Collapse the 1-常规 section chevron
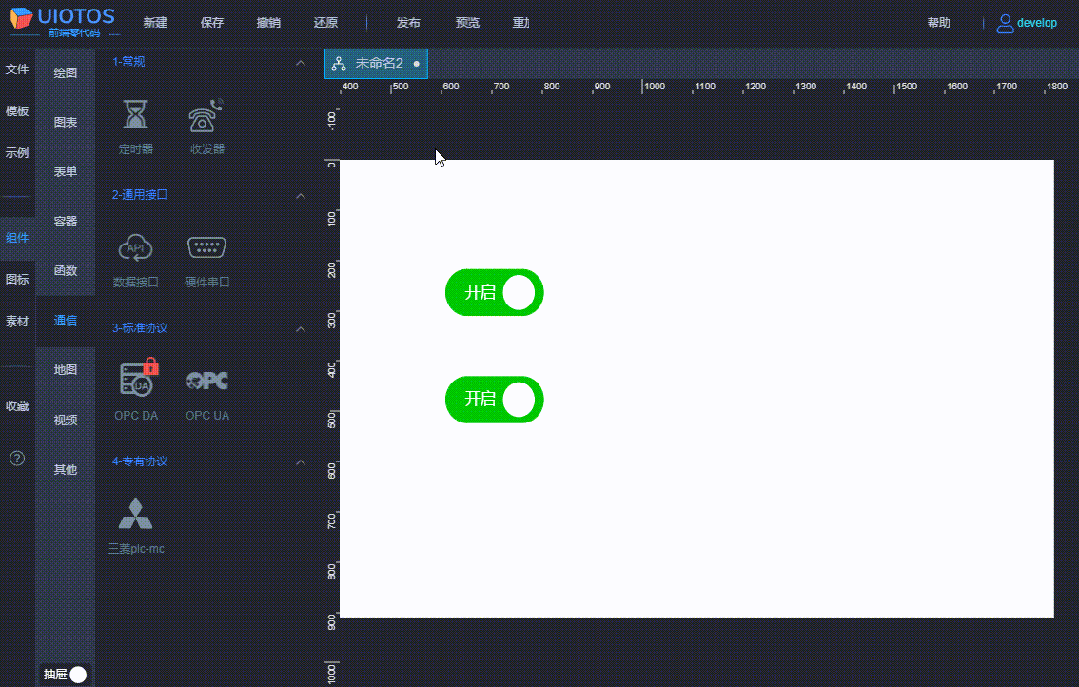The height and width of the screenshot is (687, 1079). click(300, 63)
